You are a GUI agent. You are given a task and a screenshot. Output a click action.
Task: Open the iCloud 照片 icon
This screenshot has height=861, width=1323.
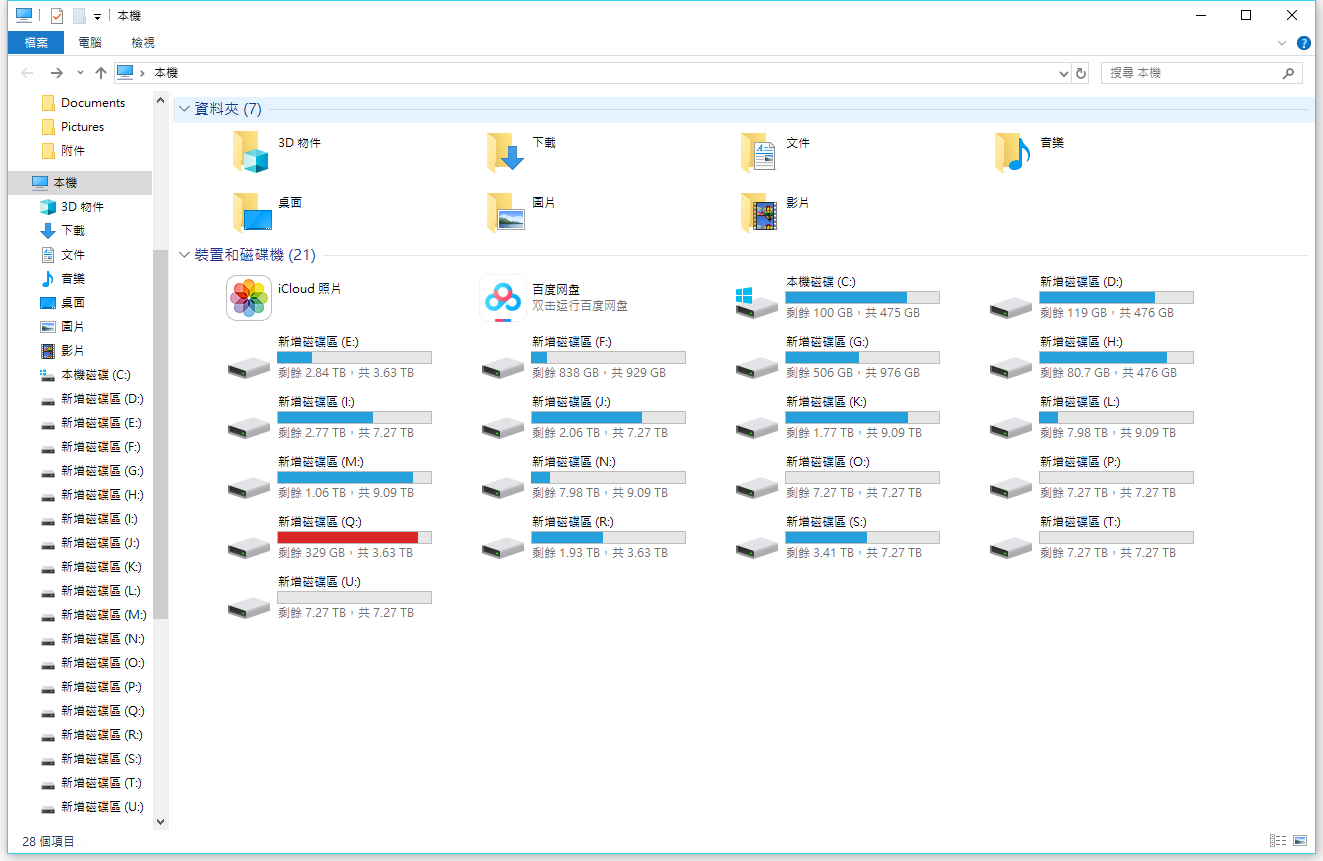[x=249, y=298]
